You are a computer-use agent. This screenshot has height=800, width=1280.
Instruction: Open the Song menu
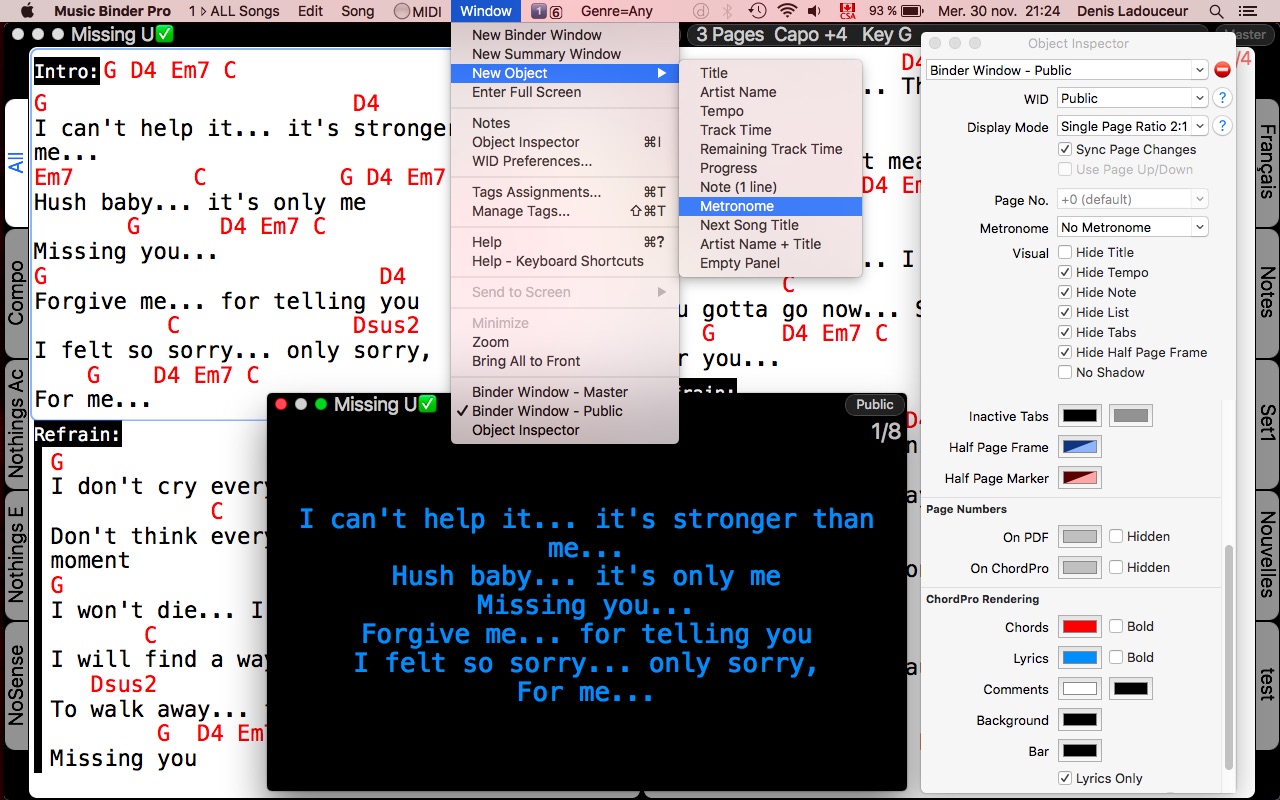point(358,11)
